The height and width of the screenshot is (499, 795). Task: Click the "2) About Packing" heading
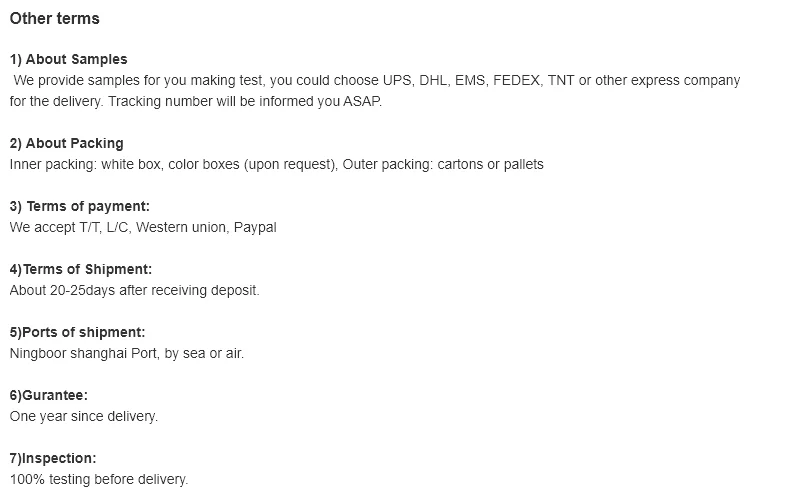click(66, 143)
